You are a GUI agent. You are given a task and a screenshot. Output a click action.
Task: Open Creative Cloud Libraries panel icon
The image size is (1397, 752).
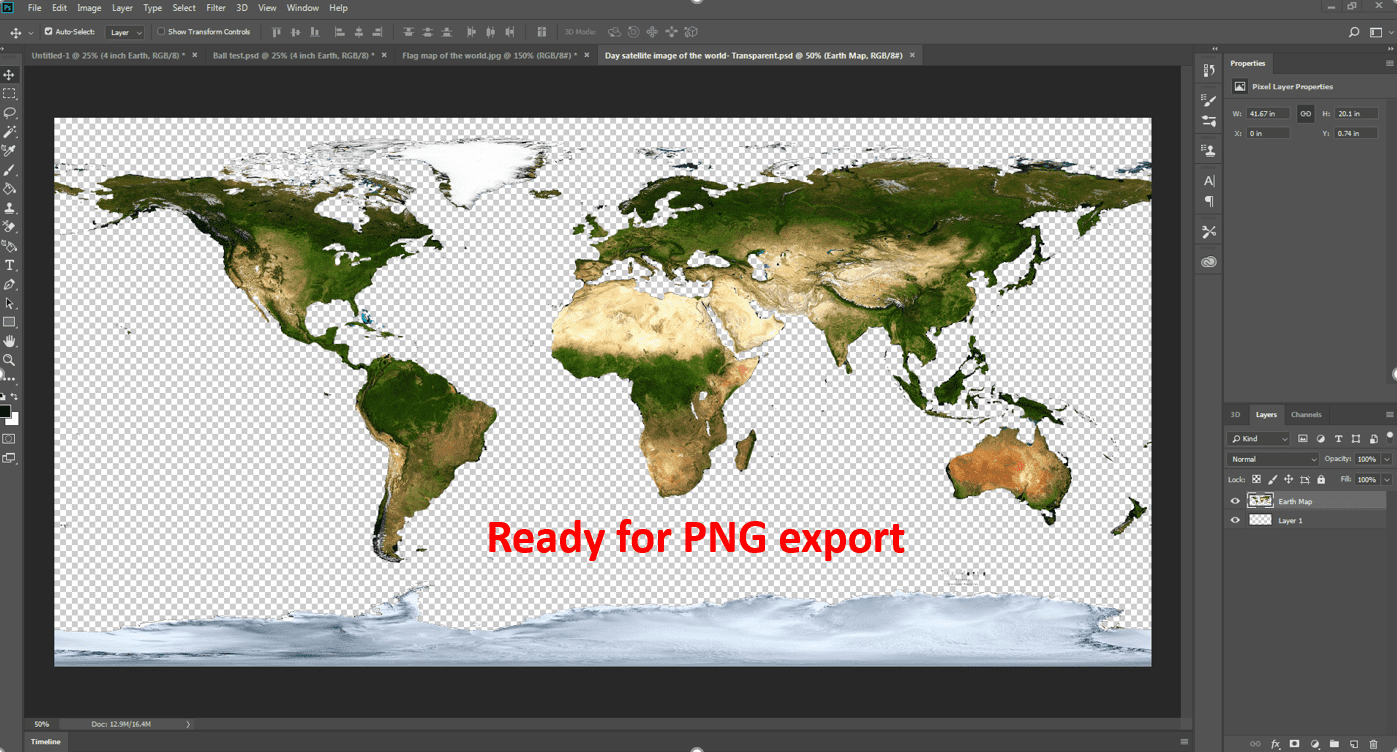pyautogui.click(x=1209, y=262)
